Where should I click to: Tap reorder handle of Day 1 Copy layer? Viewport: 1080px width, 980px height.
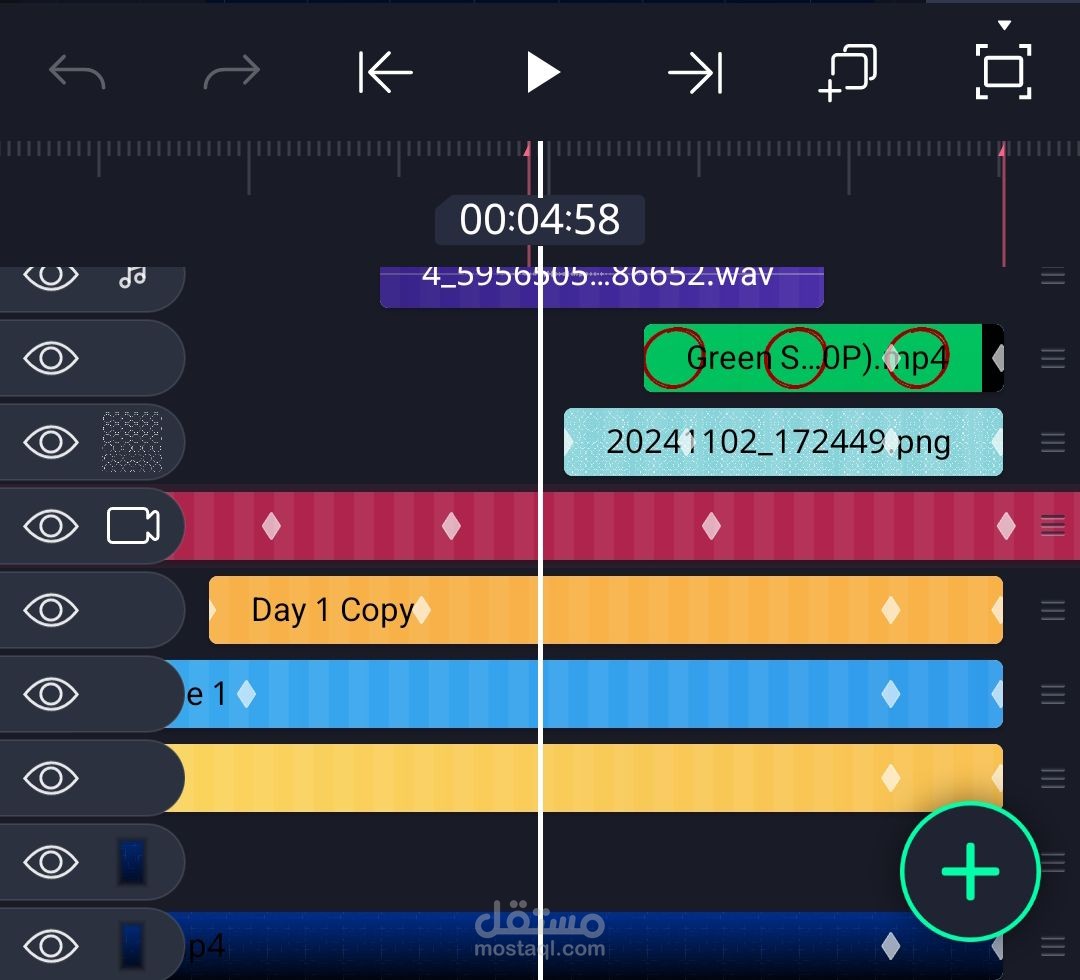point(1052,610)
